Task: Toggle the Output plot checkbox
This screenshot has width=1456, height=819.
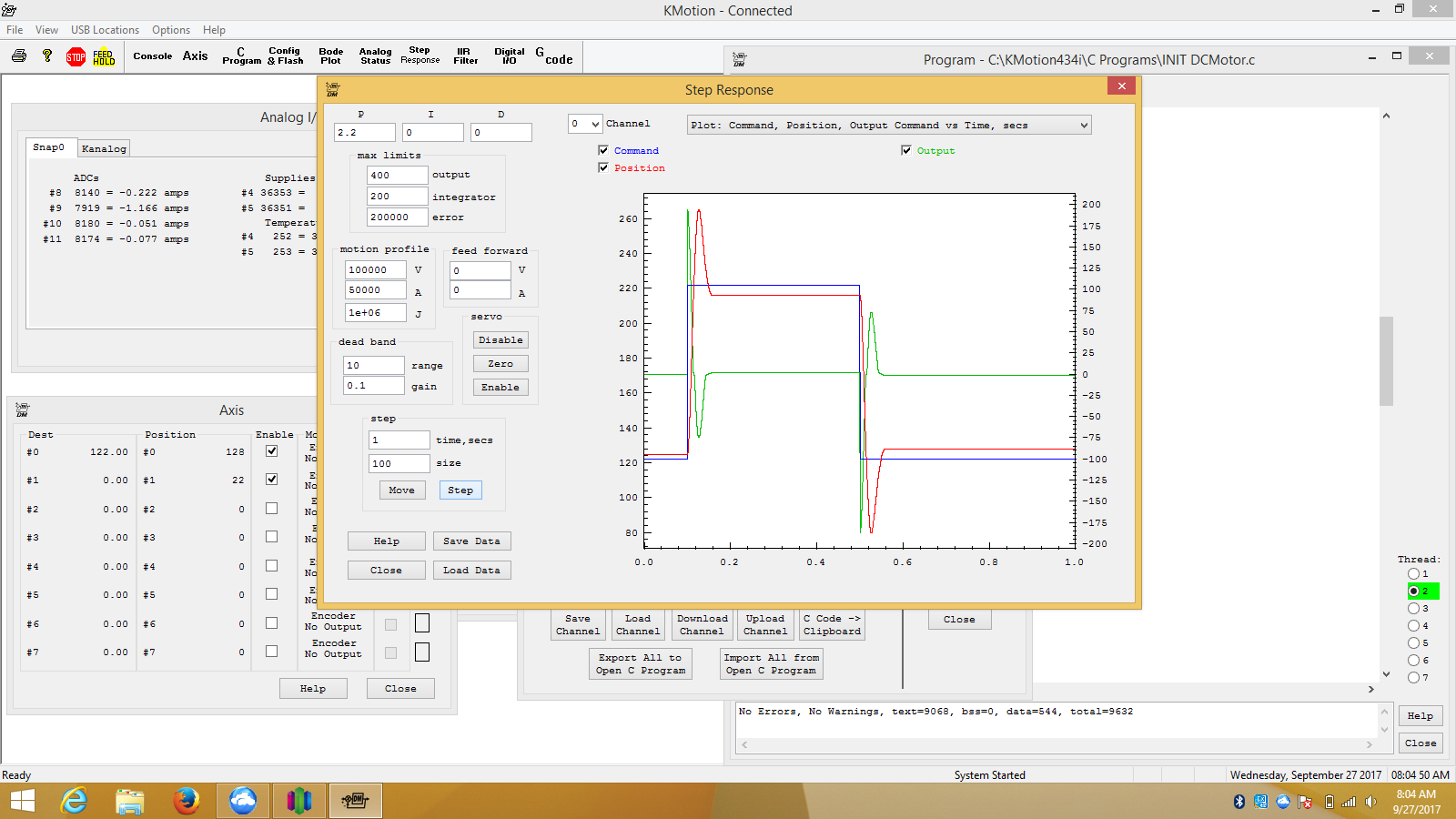Action: 906,150
